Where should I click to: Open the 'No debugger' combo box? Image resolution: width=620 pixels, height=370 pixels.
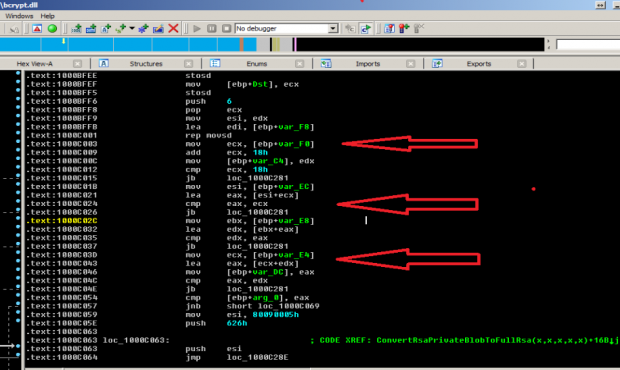pyautogui.click(x=287, y=28)
